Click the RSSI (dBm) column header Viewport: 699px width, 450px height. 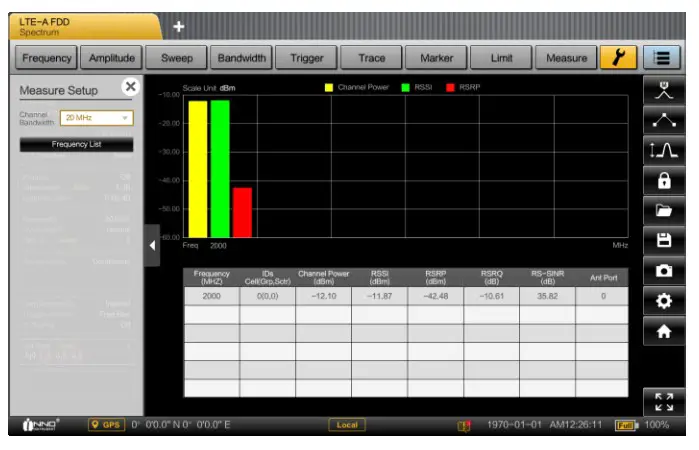coord(380,277)
